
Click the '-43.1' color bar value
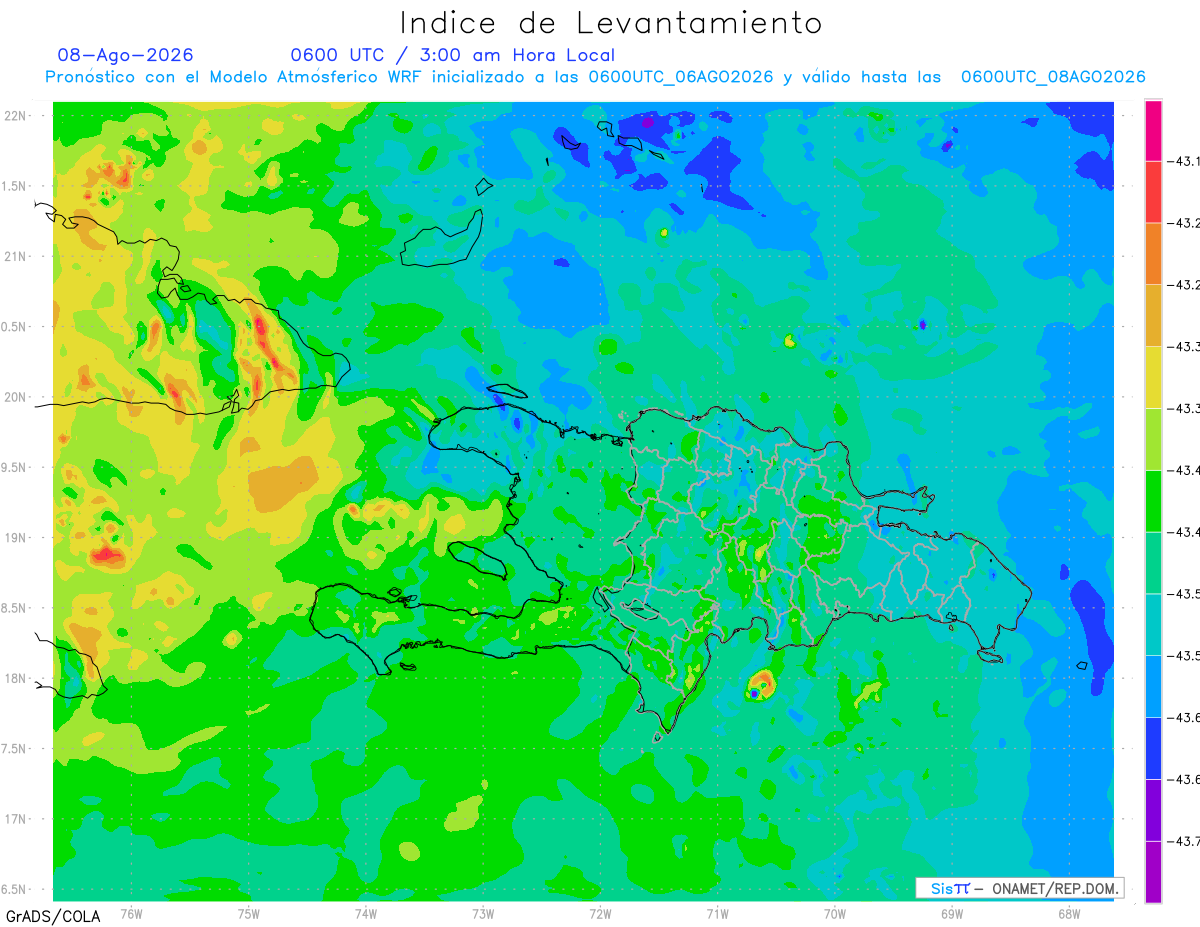[1186, 161]
